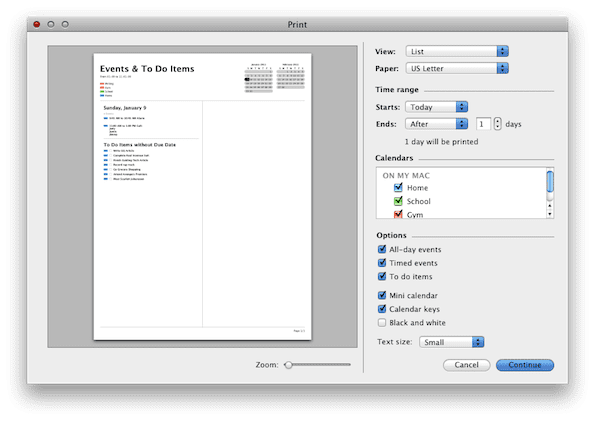Open the View dropdown showing List
595x421 pixels.
(x=457, y=51)
